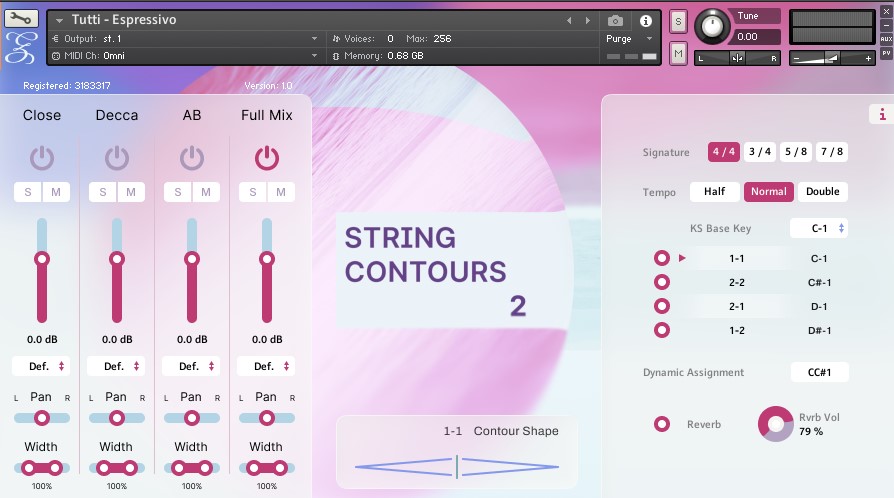Turn off the Full Mix power button

[x=266, y=157]
